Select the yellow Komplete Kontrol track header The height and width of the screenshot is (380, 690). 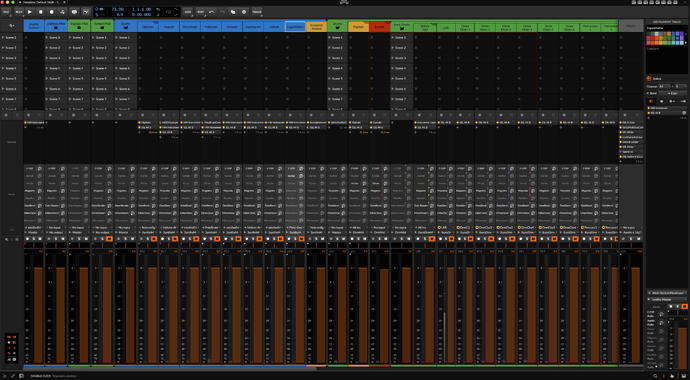point(316,26)
